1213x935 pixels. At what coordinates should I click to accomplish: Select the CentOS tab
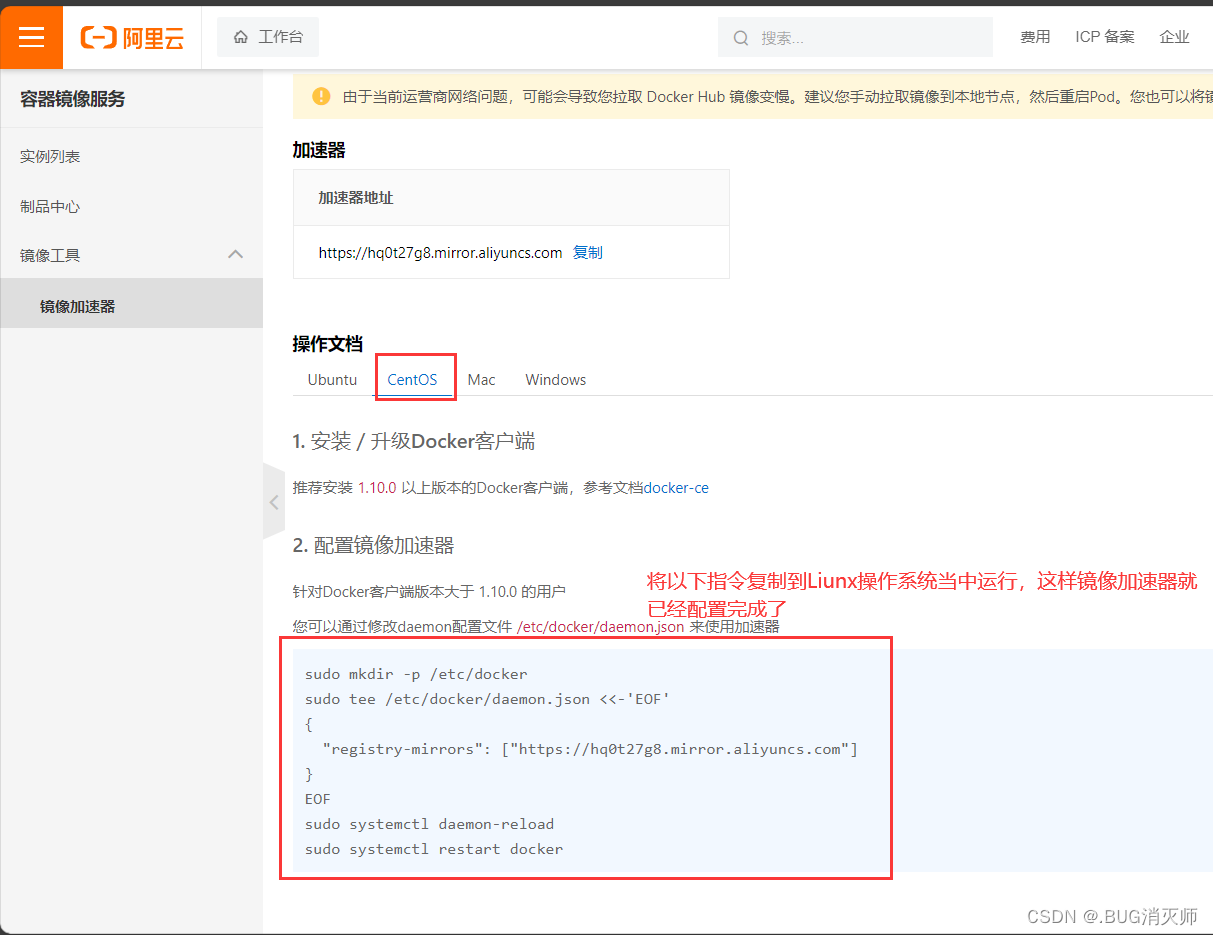coord(414,379)
